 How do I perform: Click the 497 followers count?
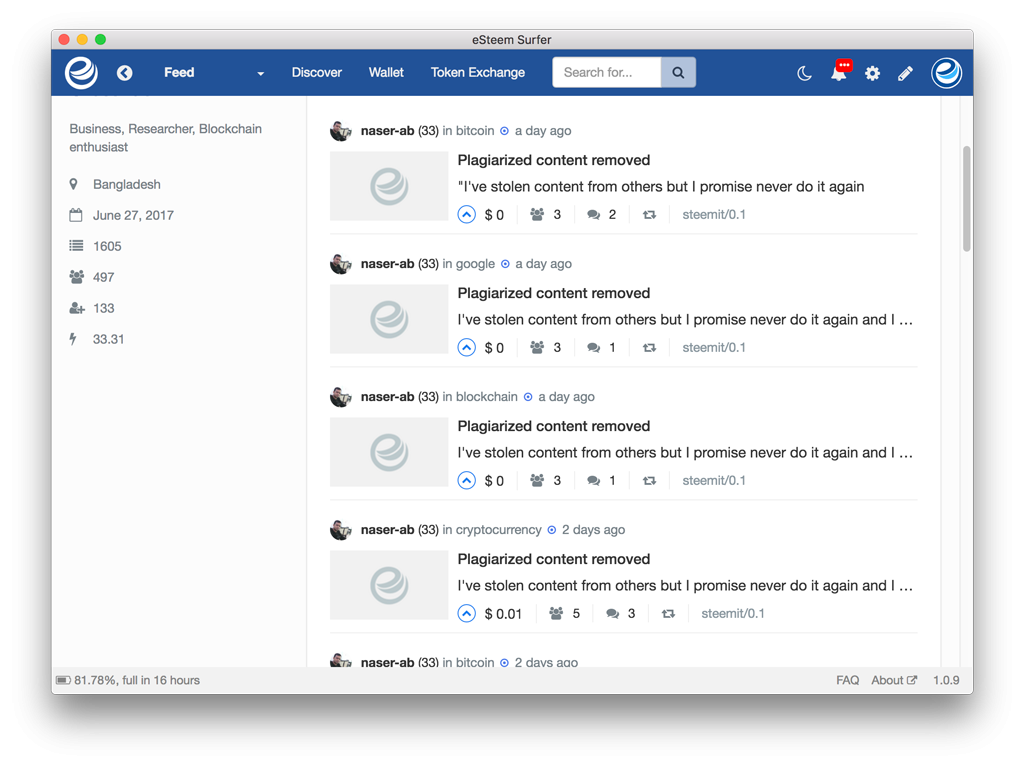104,277
